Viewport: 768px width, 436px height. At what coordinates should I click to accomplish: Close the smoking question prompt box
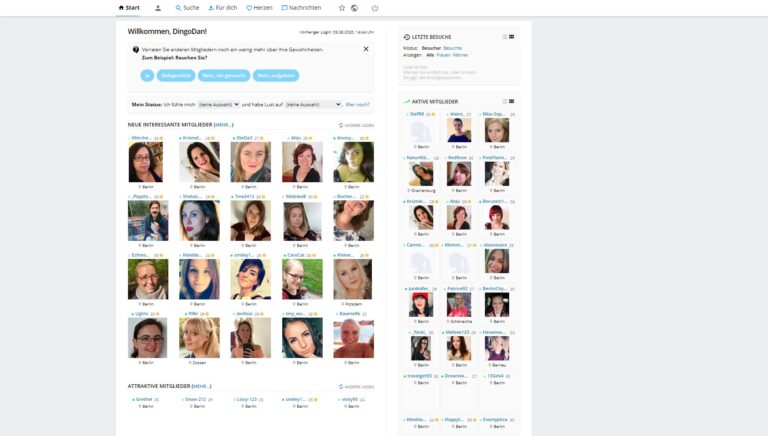click(366, 49)
